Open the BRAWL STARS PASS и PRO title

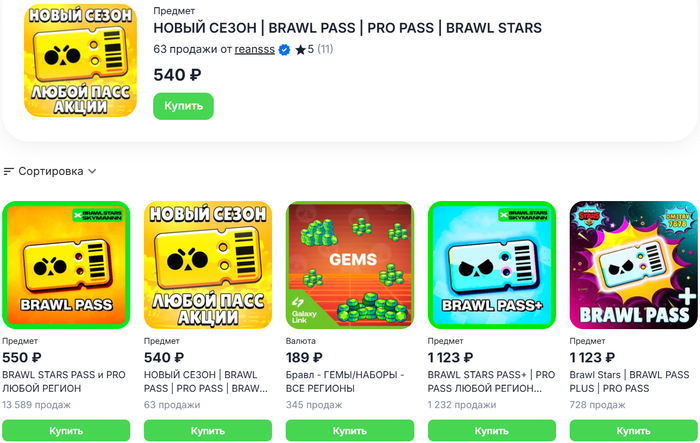click(x=66, y=381)
